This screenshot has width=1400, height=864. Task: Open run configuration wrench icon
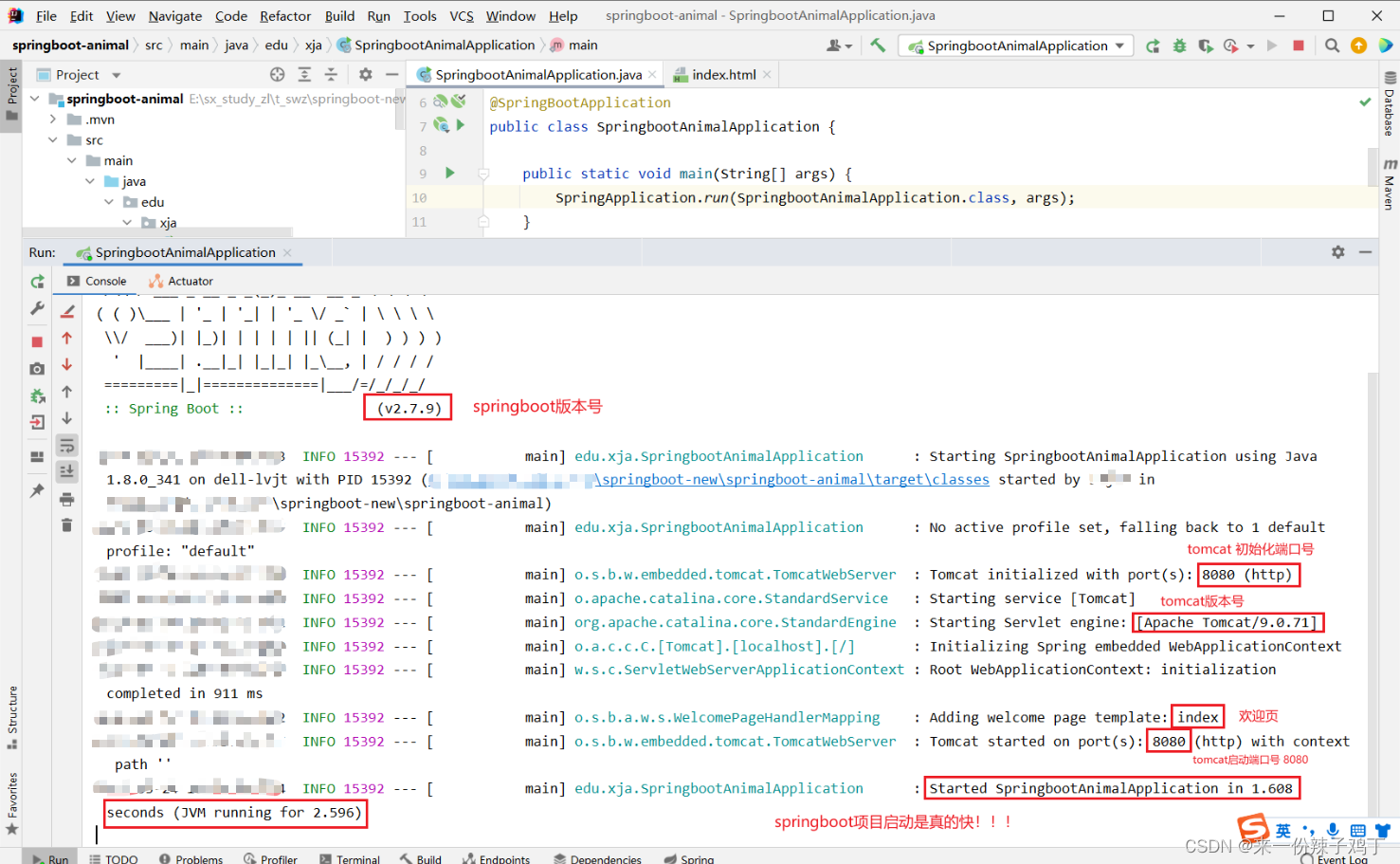pyautogui.click(x=37, y=308)
